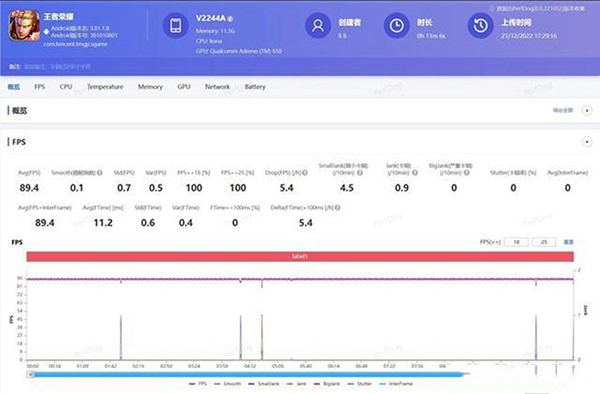Viewport: 600px width, 394px height.
Task: Click the info icon beside Delta(FTime)
Action: [x=338, y=207]
